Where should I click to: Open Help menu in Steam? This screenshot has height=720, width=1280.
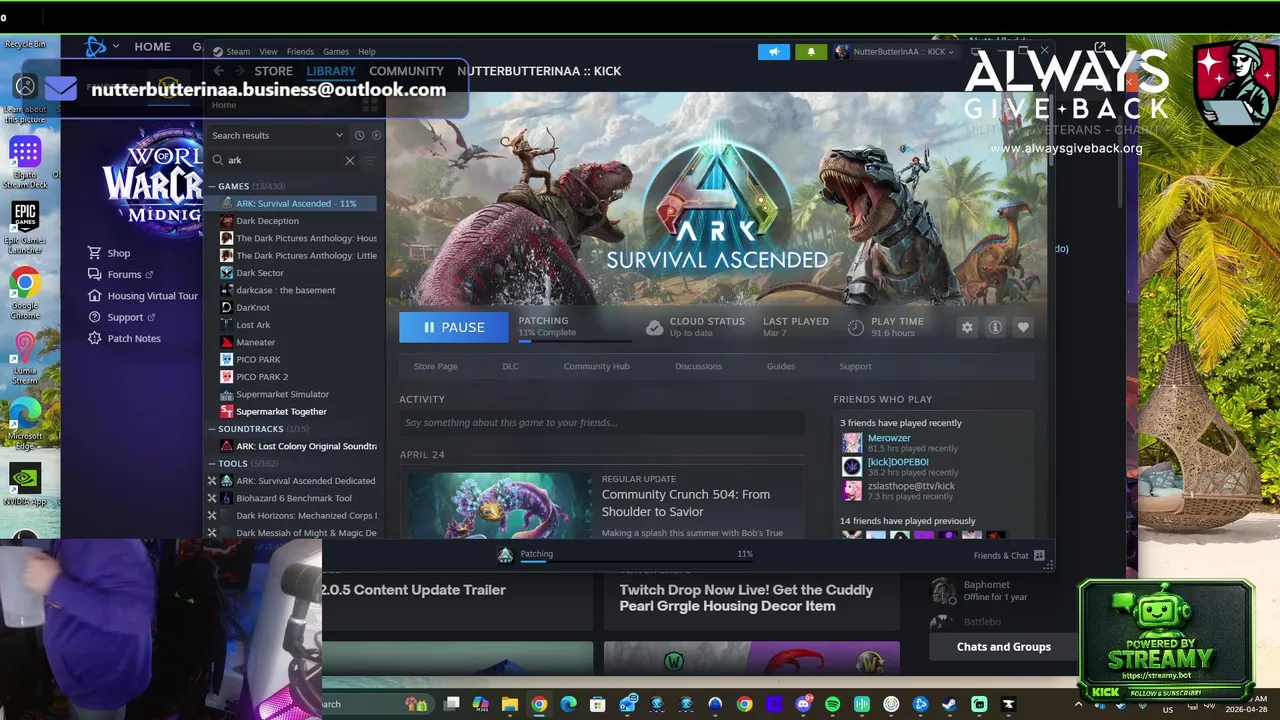[367, 52]
